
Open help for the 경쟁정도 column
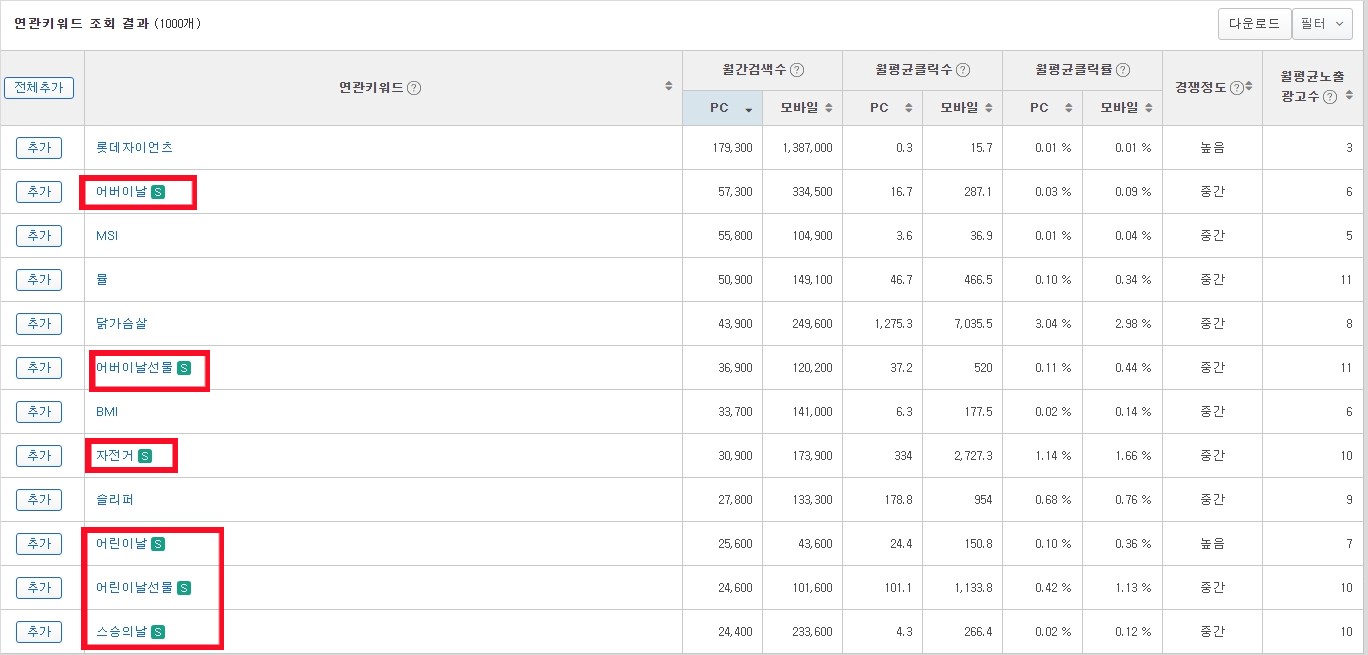click(x=1236, y=88)
